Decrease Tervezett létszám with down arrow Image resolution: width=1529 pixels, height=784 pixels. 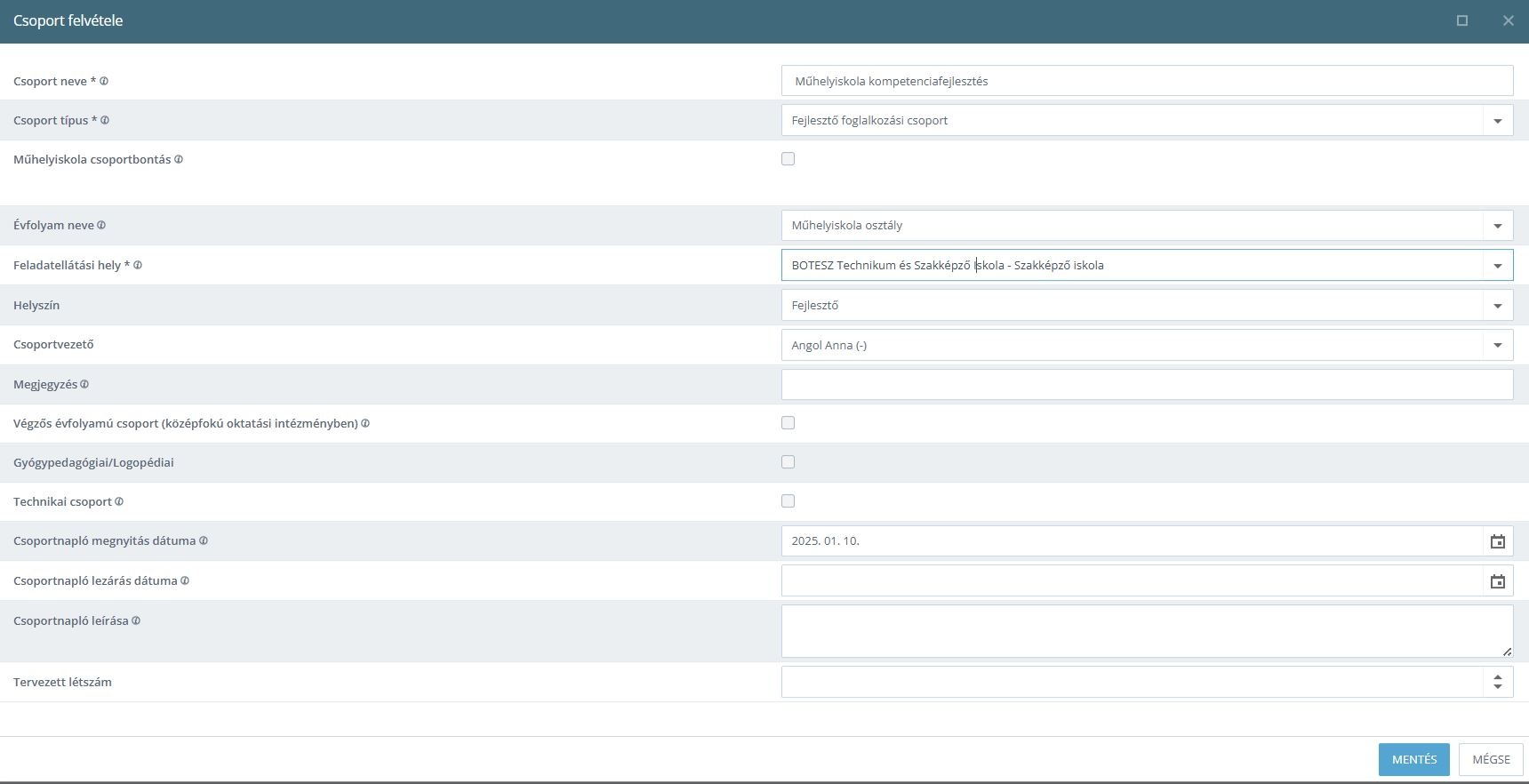coord(1498,687)
